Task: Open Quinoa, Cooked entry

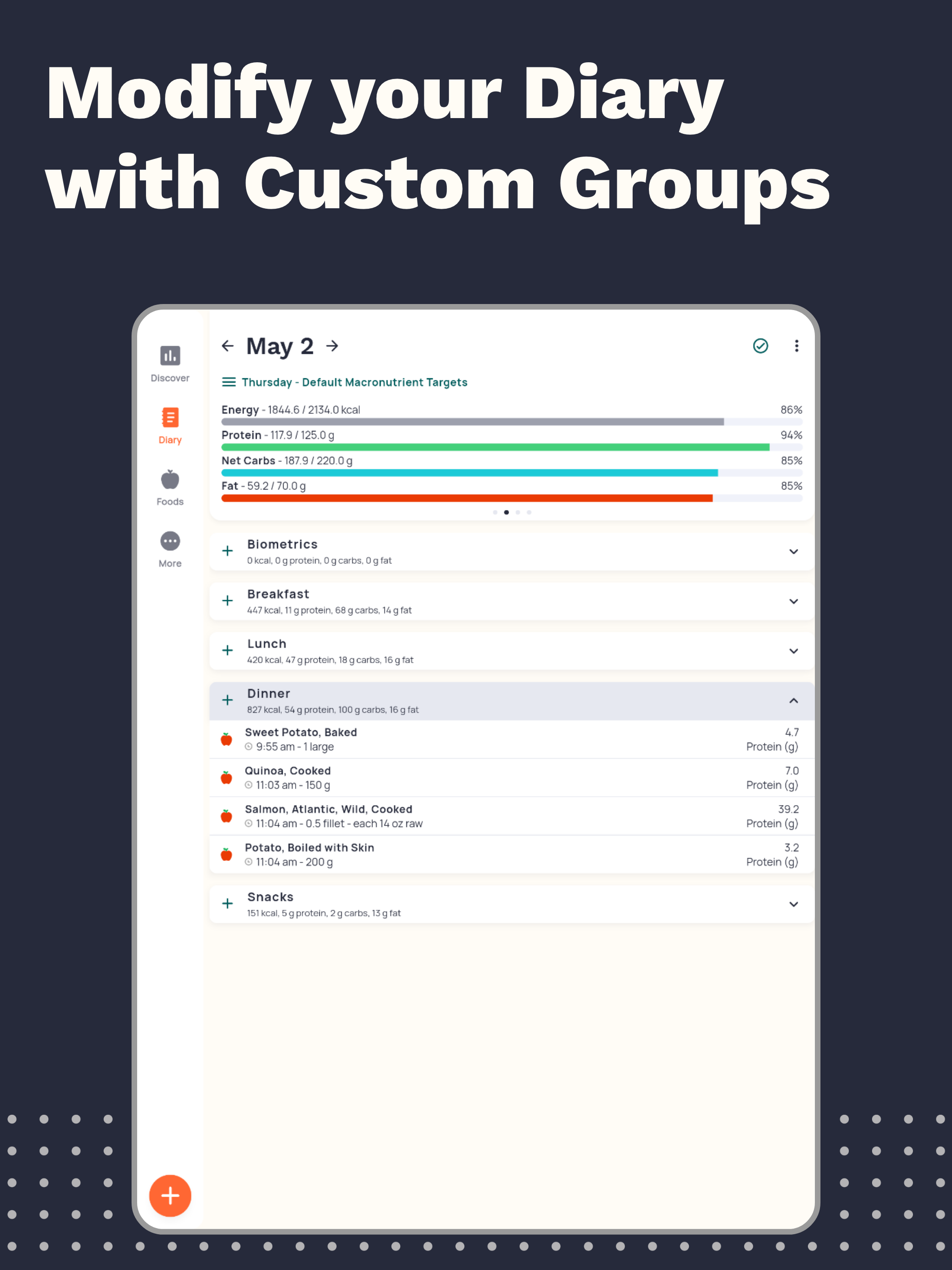Action: (512, 778)
